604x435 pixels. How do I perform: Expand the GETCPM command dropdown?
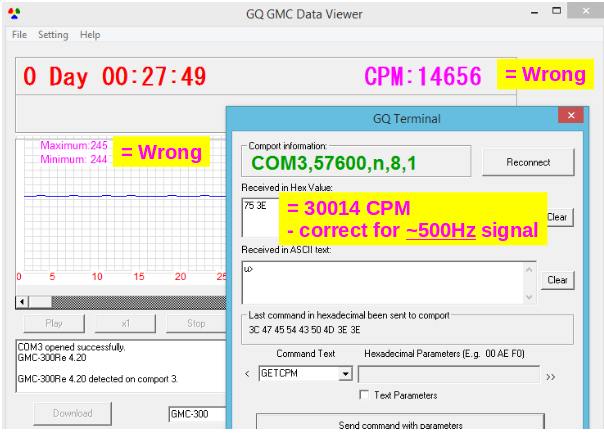pos(346,373)
